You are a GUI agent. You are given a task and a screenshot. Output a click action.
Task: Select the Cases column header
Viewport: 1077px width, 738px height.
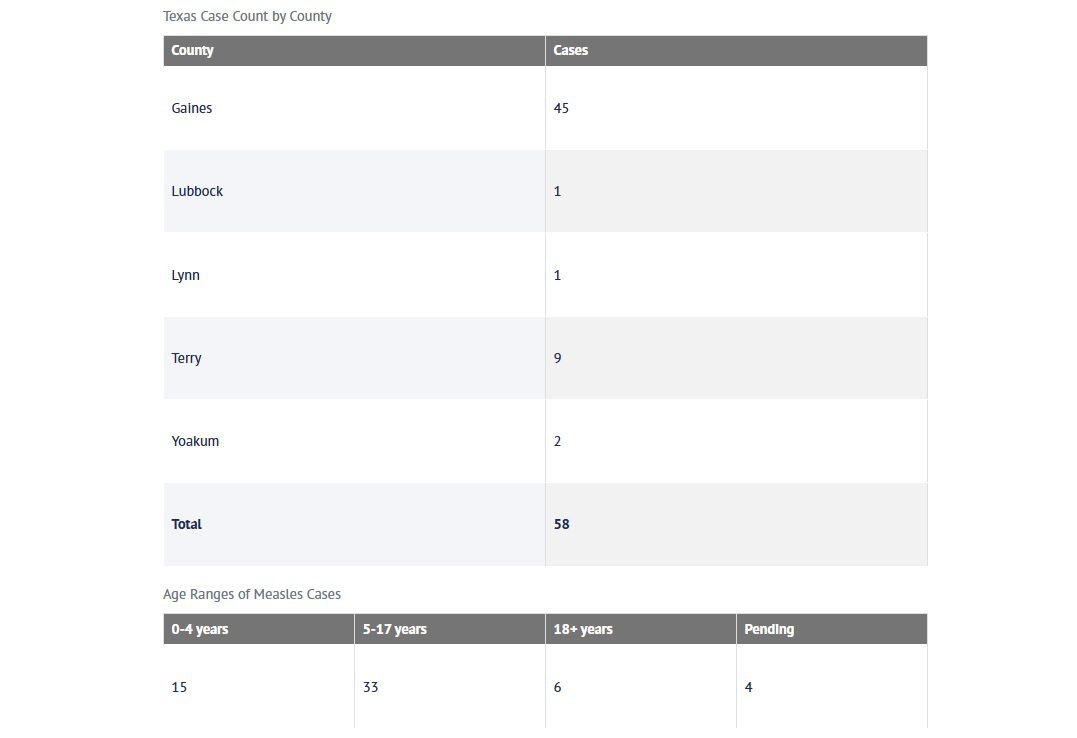click(x=571, y=50)
